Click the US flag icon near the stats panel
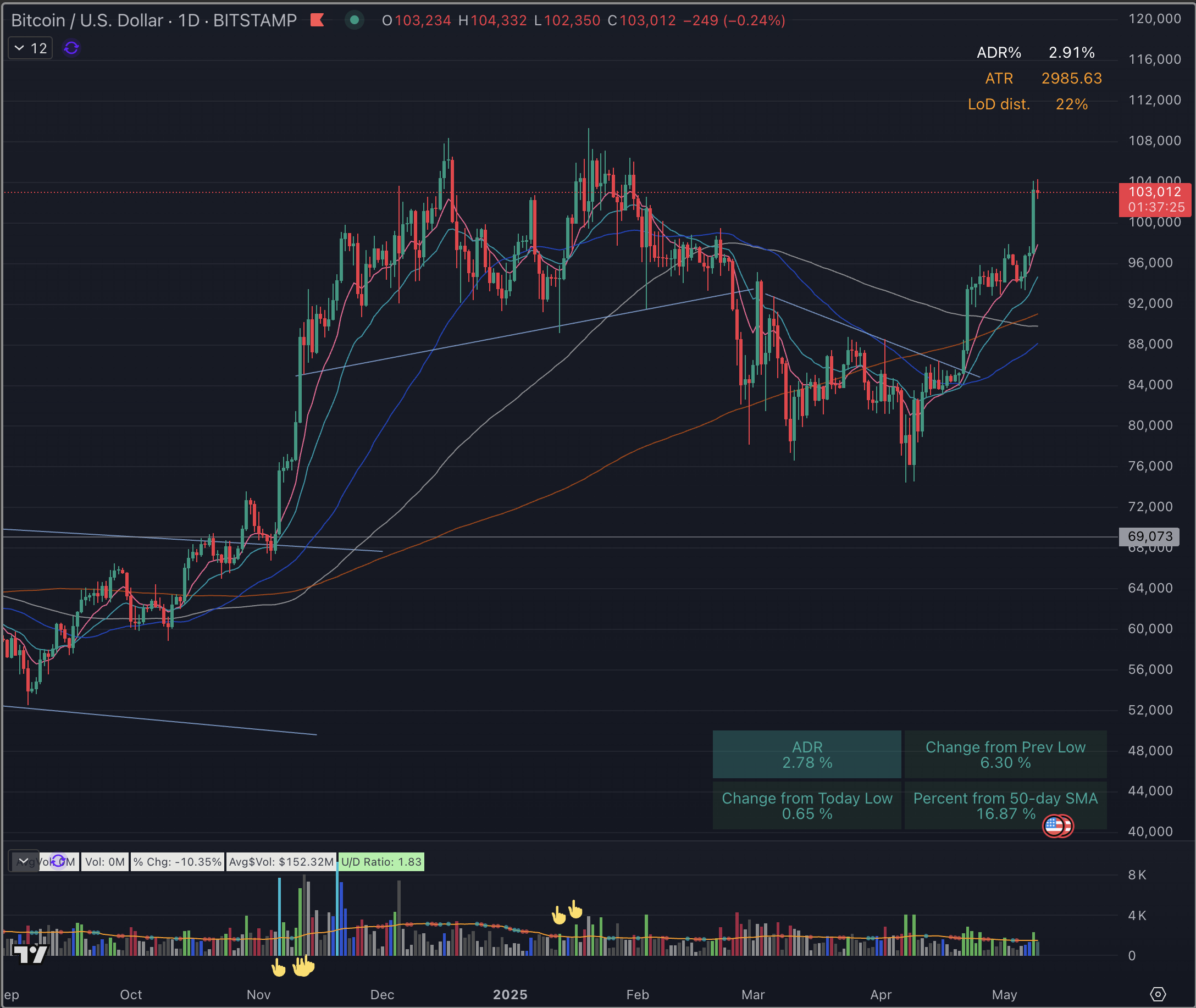The height and width of the screenshot is (1008, 1196). (x=1059, y=826)
